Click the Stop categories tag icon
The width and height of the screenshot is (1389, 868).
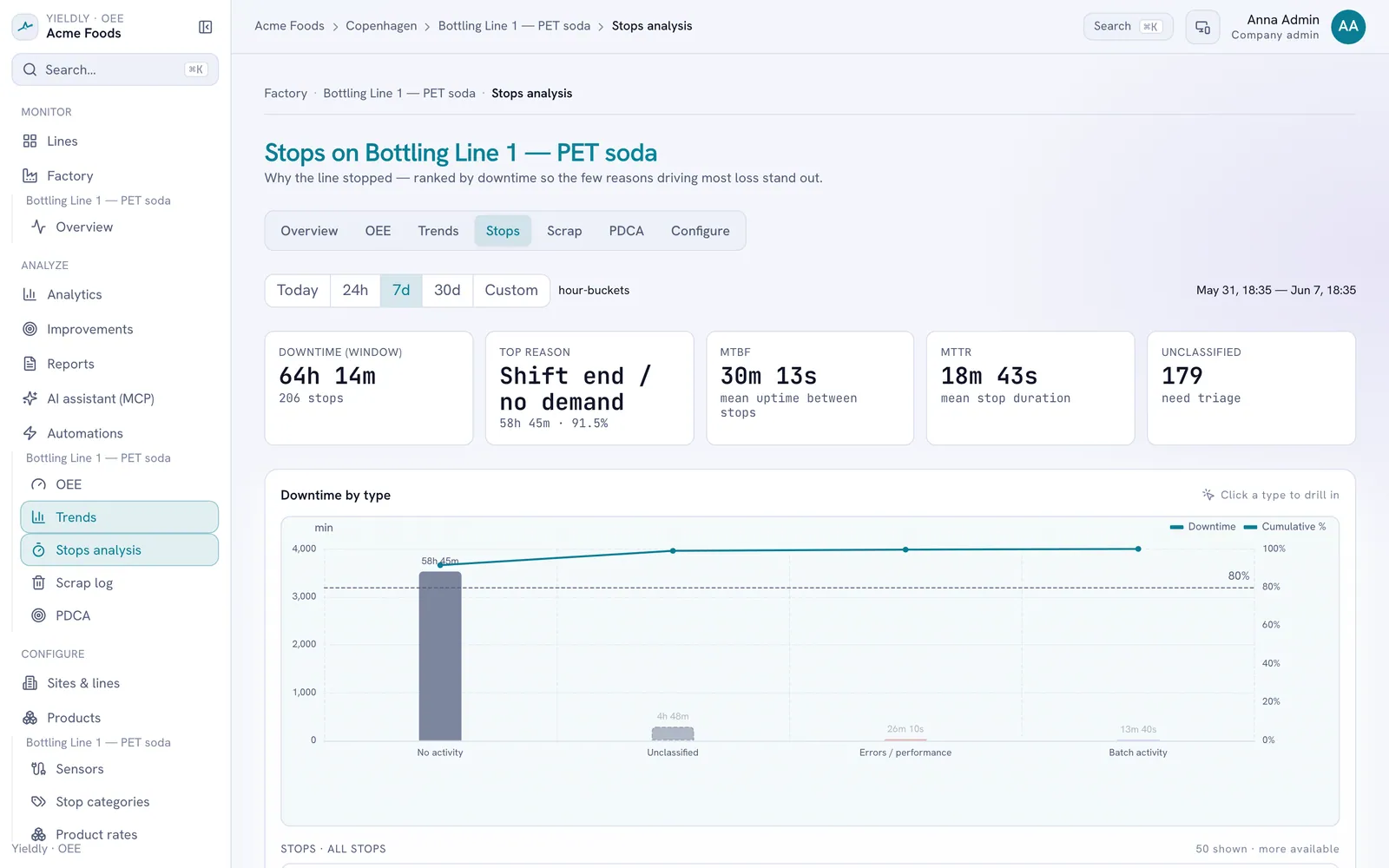tap(39, 802)
